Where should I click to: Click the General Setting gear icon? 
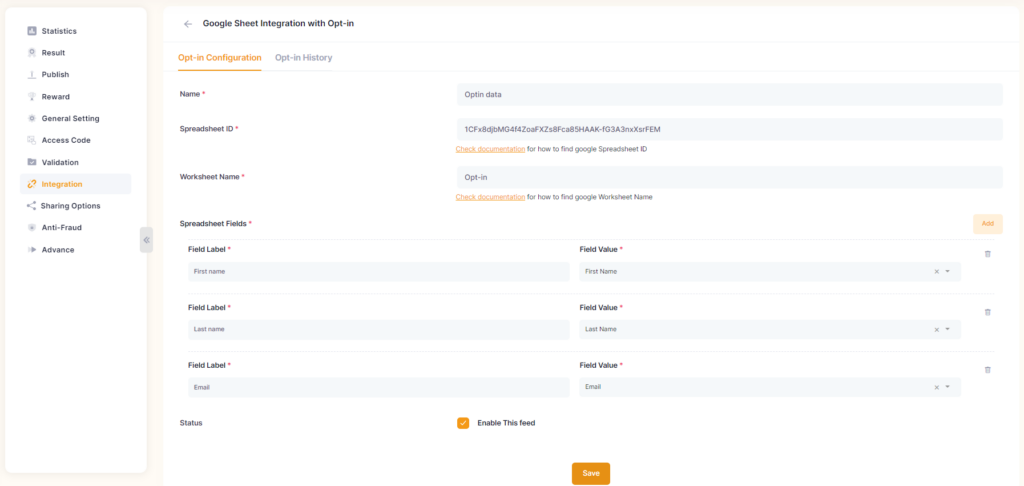[x=31, y=118]
